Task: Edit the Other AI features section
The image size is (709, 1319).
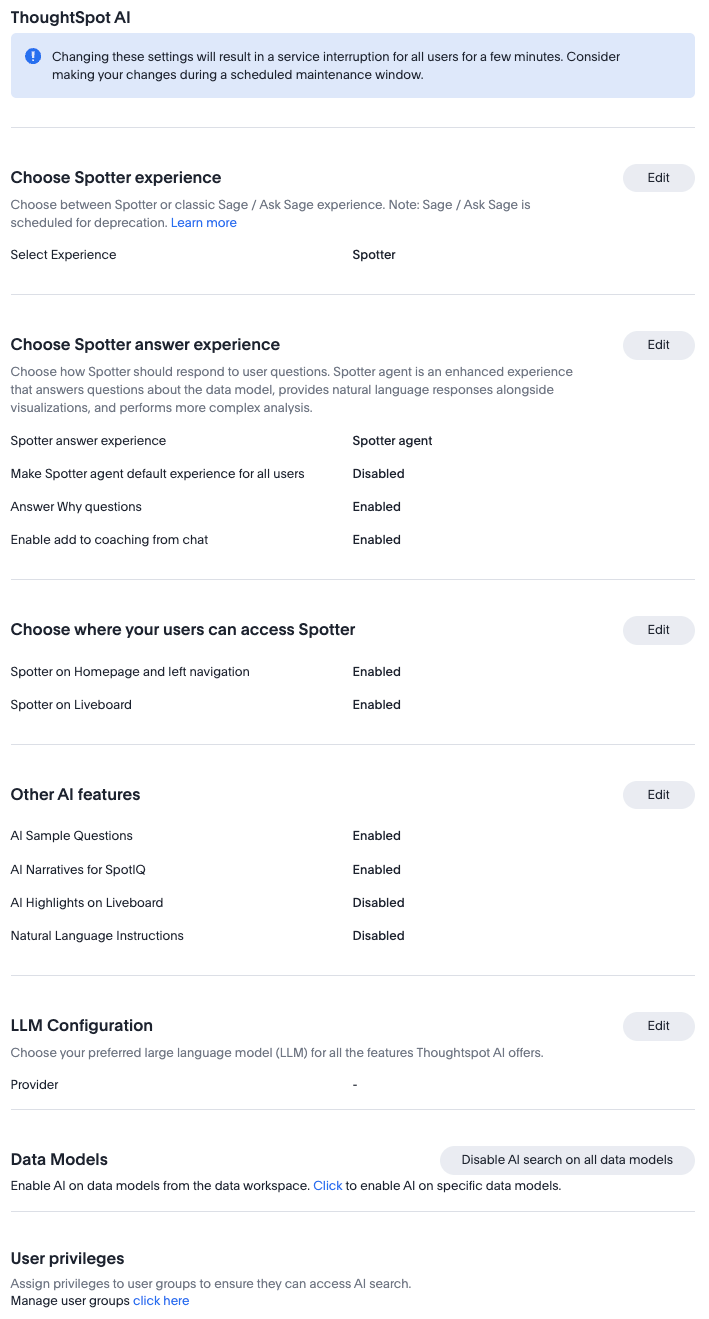Action: pyautogui.click(x=658, y=795)
